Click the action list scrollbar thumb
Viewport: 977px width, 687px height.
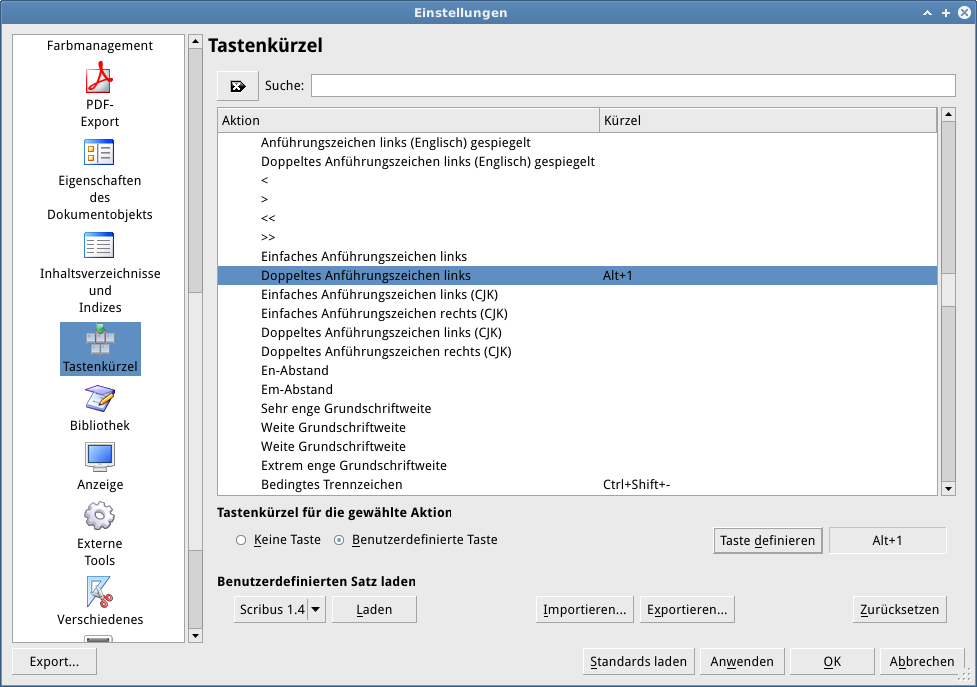coord(948,290)
